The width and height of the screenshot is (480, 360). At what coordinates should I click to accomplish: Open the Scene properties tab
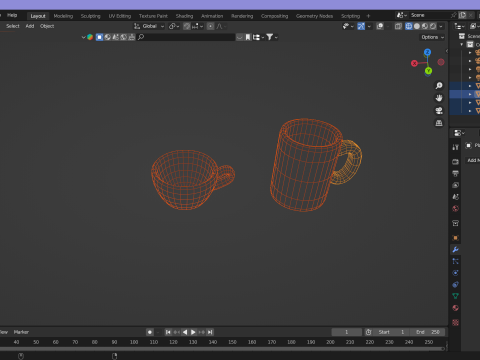click(455, 197)
